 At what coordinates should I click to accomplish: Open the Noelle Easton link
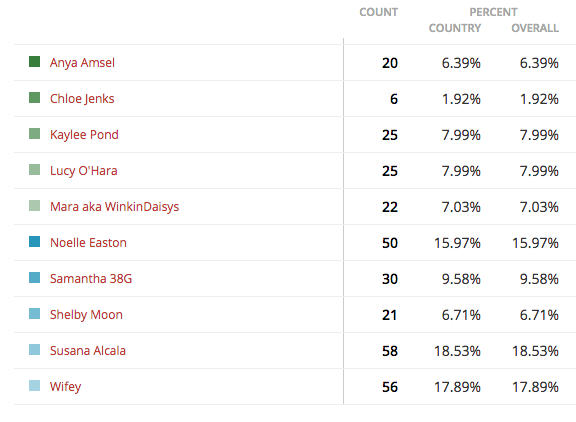coord(88,243)
